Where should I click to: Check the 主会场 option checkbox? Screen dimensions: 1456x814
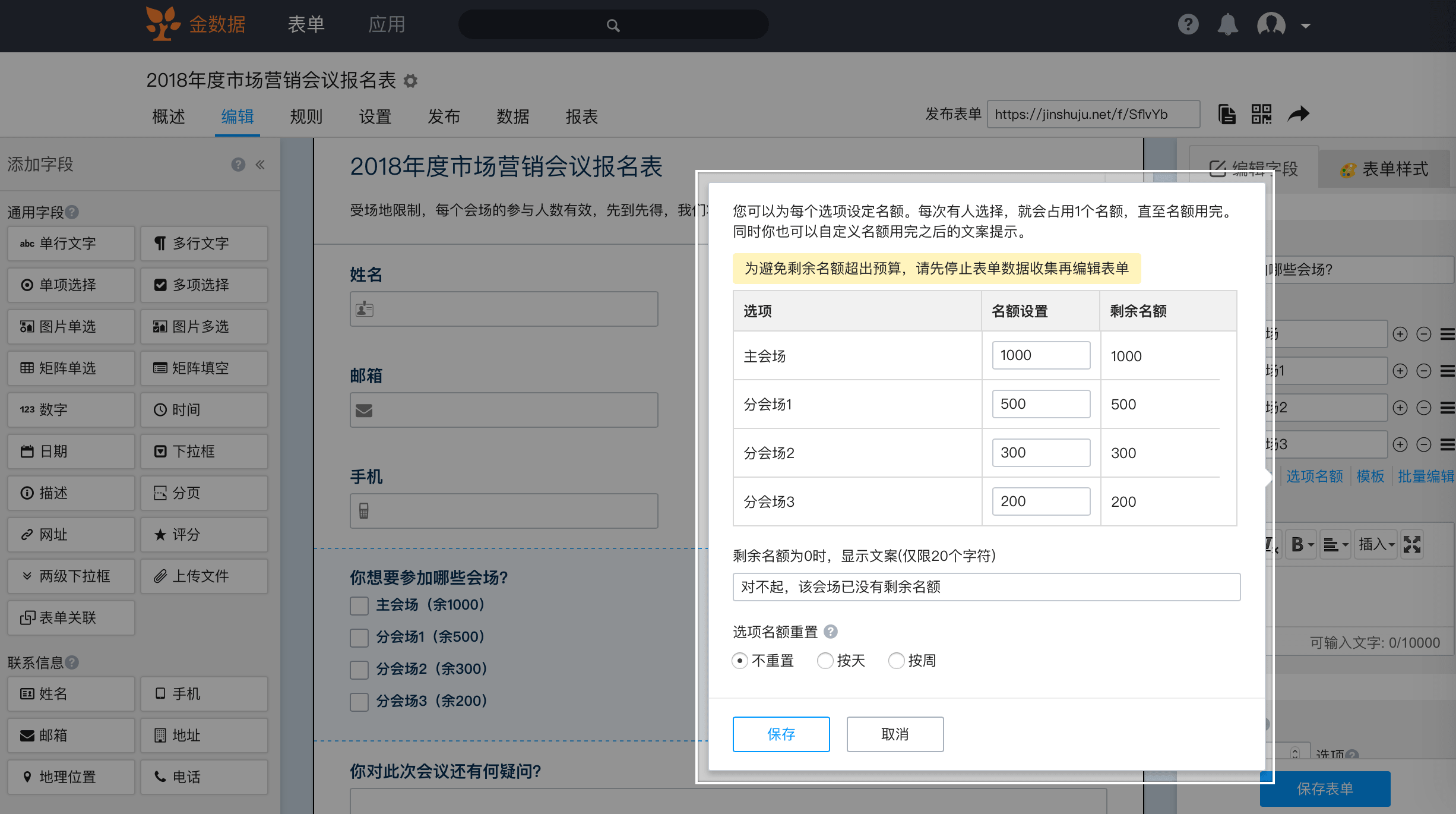coord(359,605)
